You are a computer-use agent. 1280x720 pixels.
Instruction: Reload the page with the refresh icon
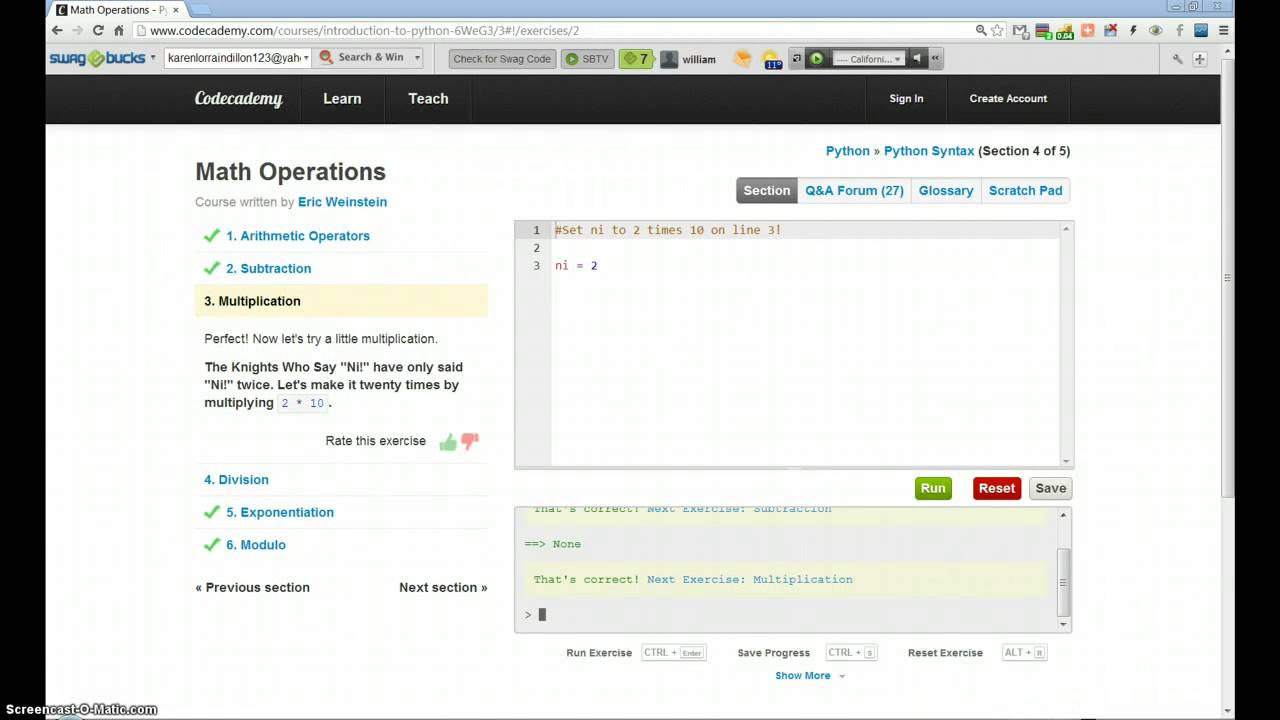pyautogui.click(x=98, y=31)
